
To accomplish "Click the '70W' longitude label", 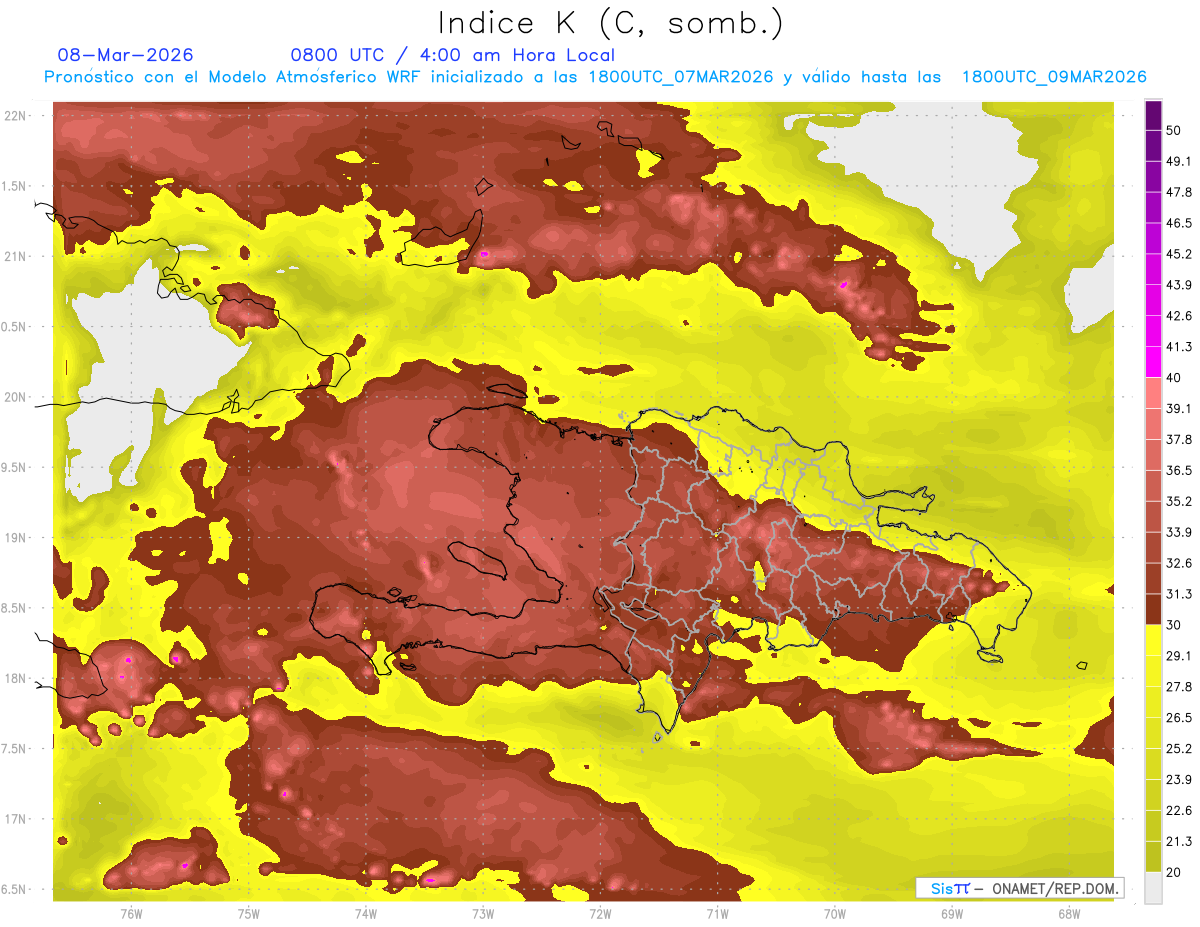I will pos(834,913).
